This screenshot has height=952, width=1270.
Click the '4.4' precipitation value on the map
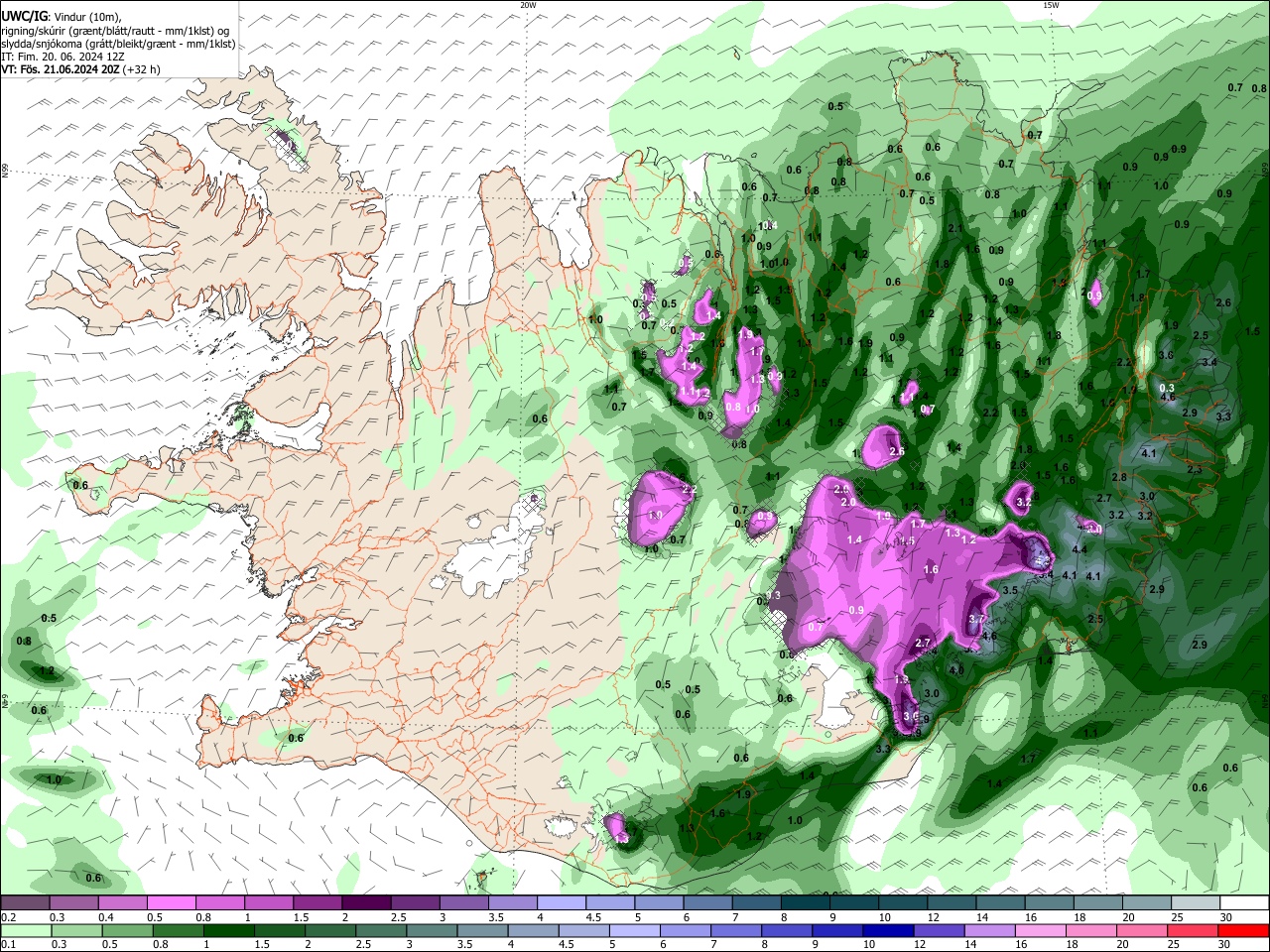[x=1080, y=549]
